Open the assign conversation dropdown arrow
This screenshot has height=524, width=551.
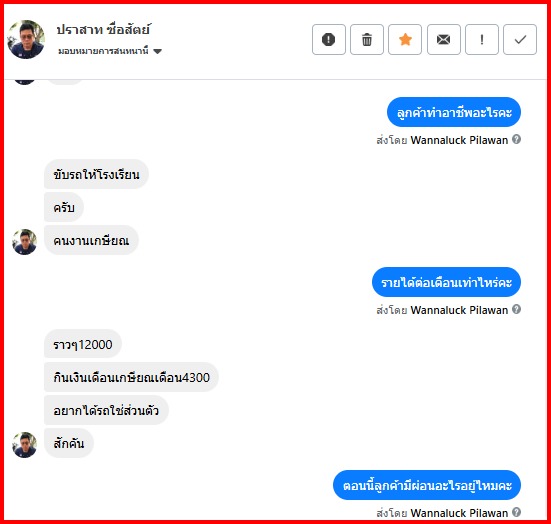click(x=157, y=51)
